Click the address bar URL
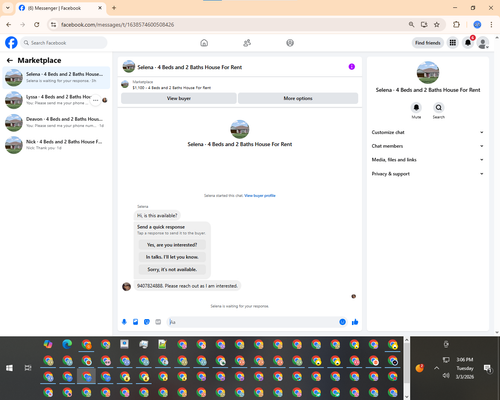Viewport: 500px width, 400px height. 117,25
